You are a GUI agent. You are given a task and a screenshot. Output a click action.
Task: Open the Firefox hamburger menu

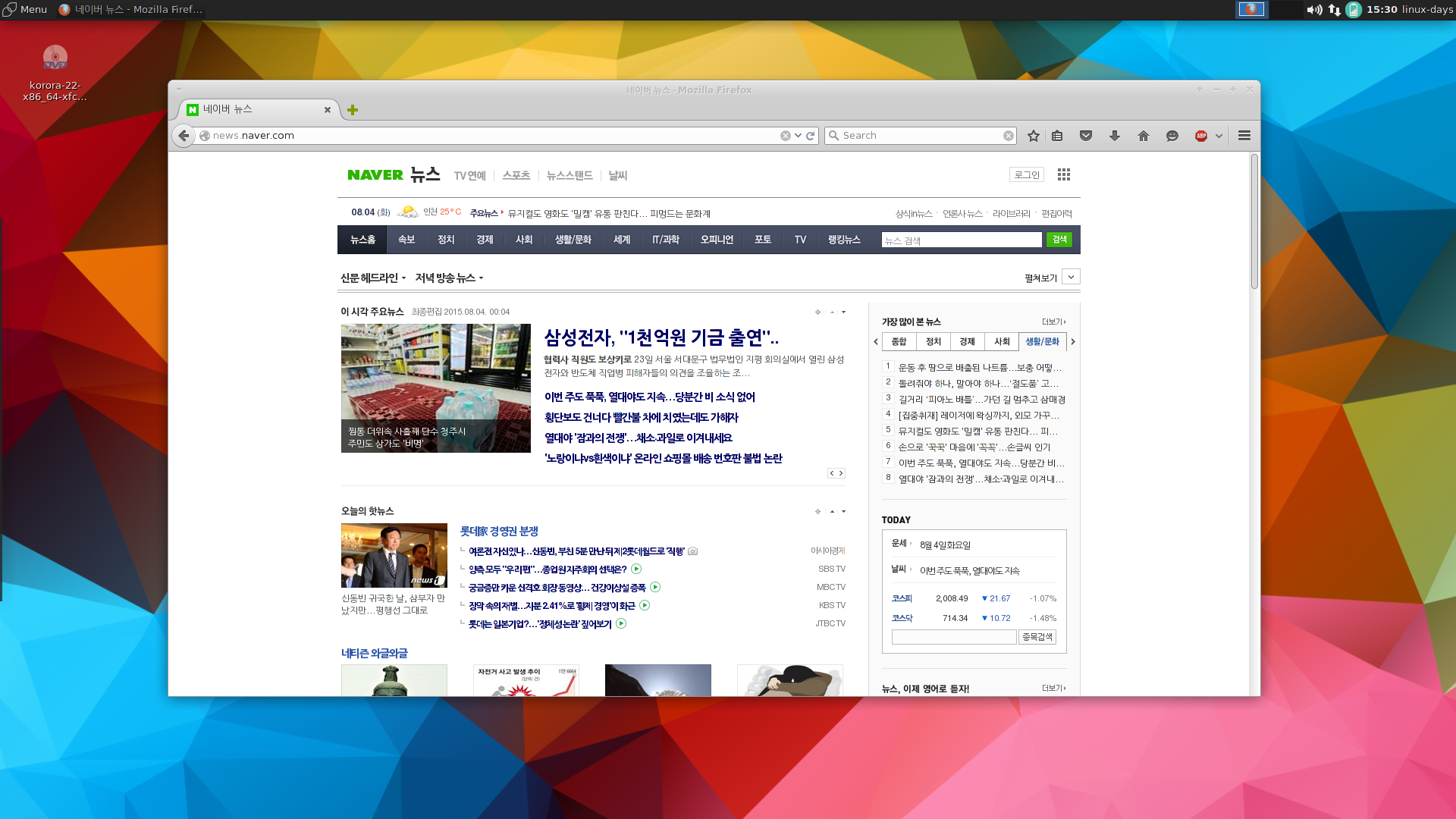(x=1244, y=136)
